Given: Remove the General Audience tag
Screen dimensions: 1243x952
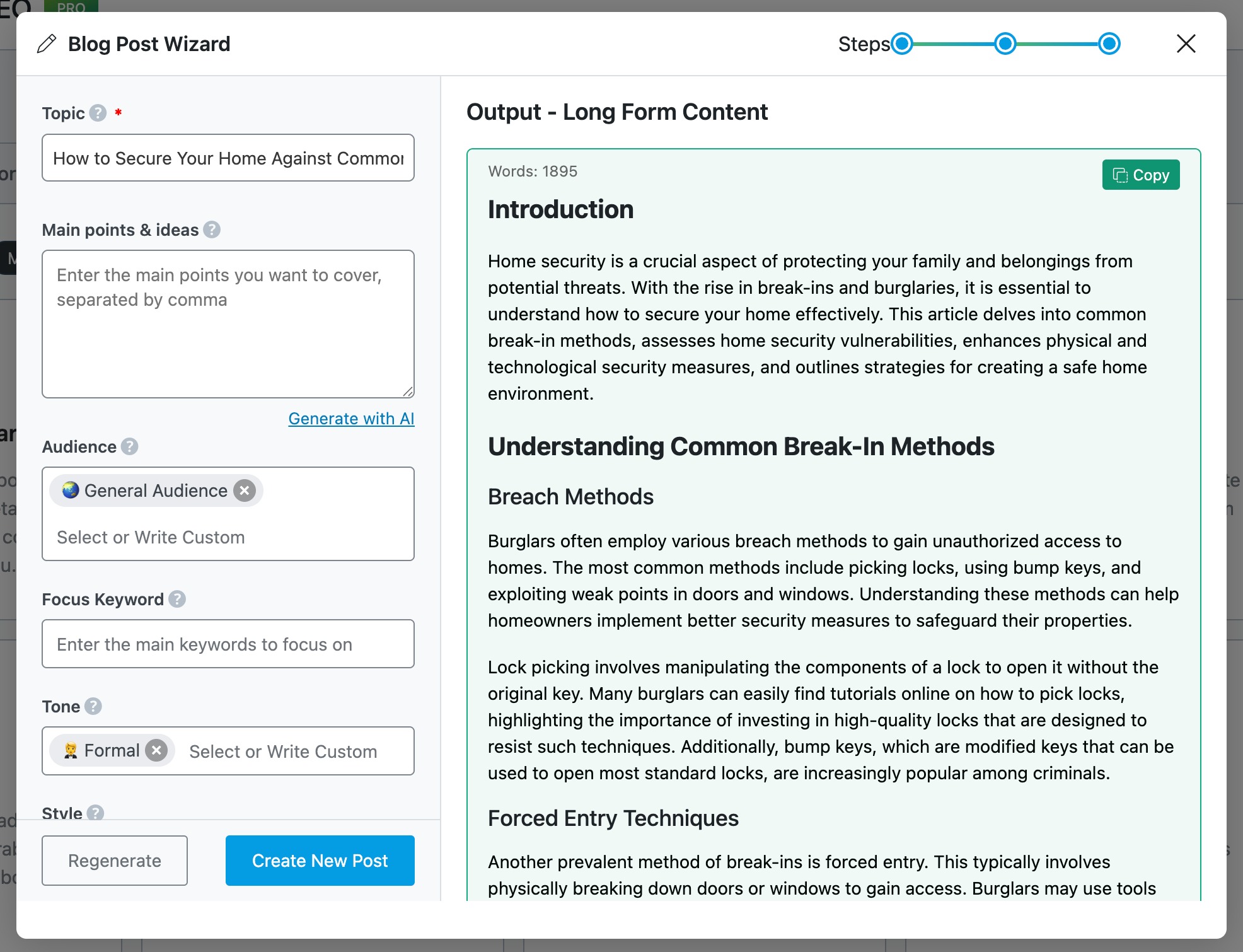Looking at the screenshot, I should coord(245,491).
